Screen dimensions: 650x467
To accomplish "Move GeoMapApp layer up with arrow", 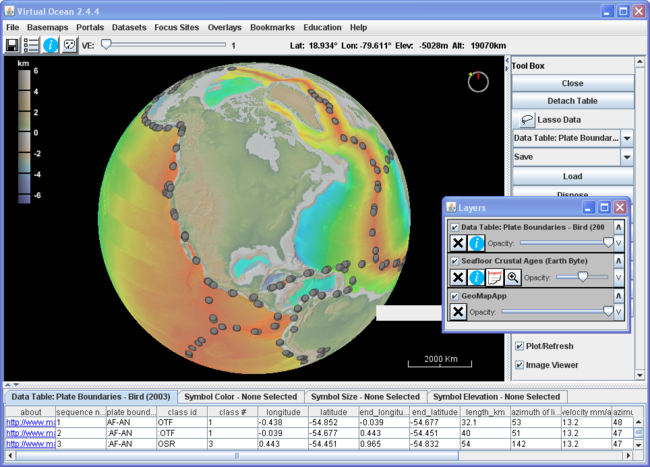I will (x=619, y=297).
